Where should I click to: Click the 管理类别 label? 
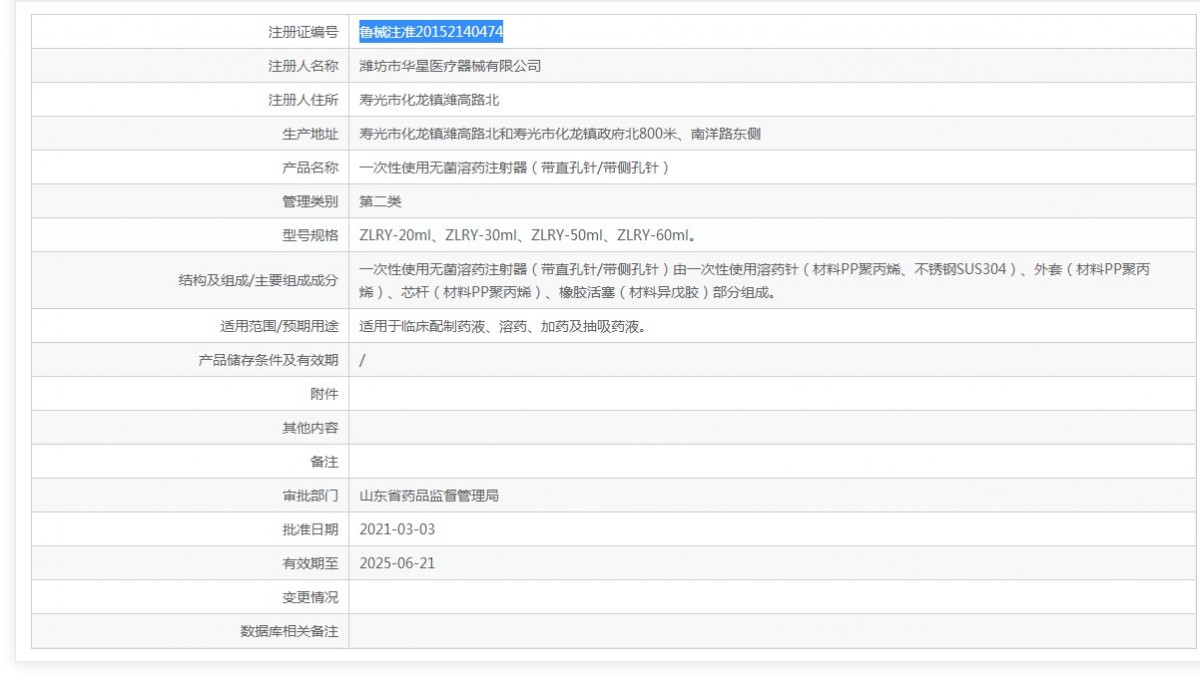310,202
